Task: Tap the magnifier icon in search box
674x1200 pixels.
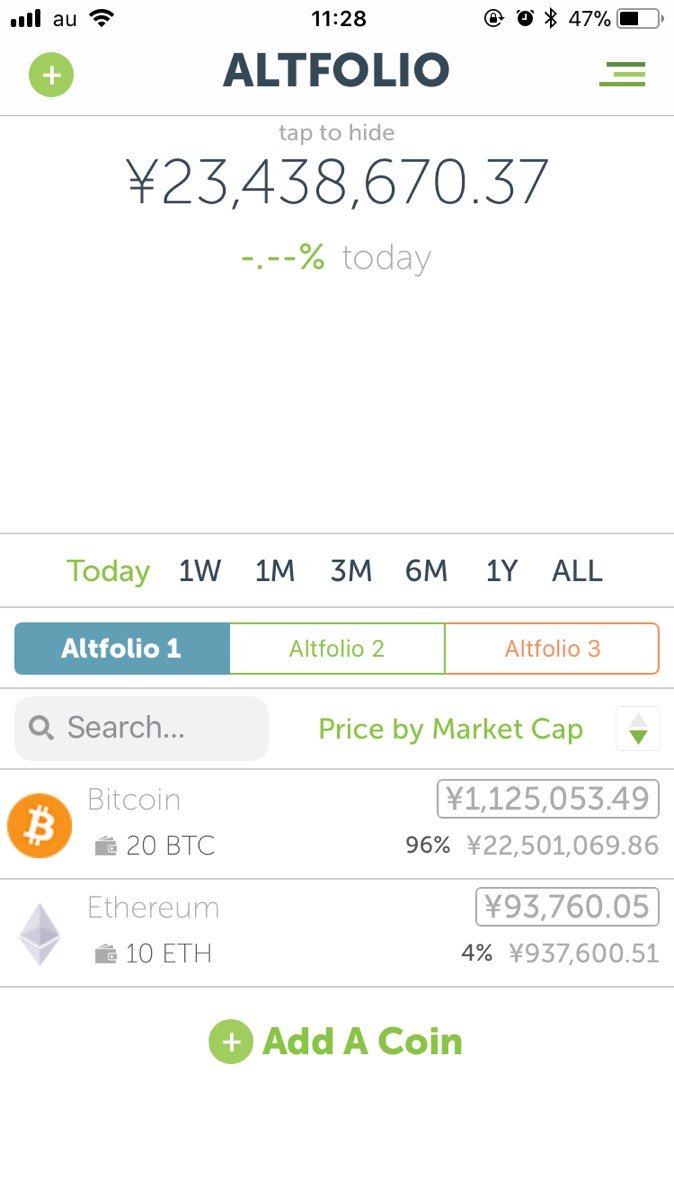Action: click(41, 728)
